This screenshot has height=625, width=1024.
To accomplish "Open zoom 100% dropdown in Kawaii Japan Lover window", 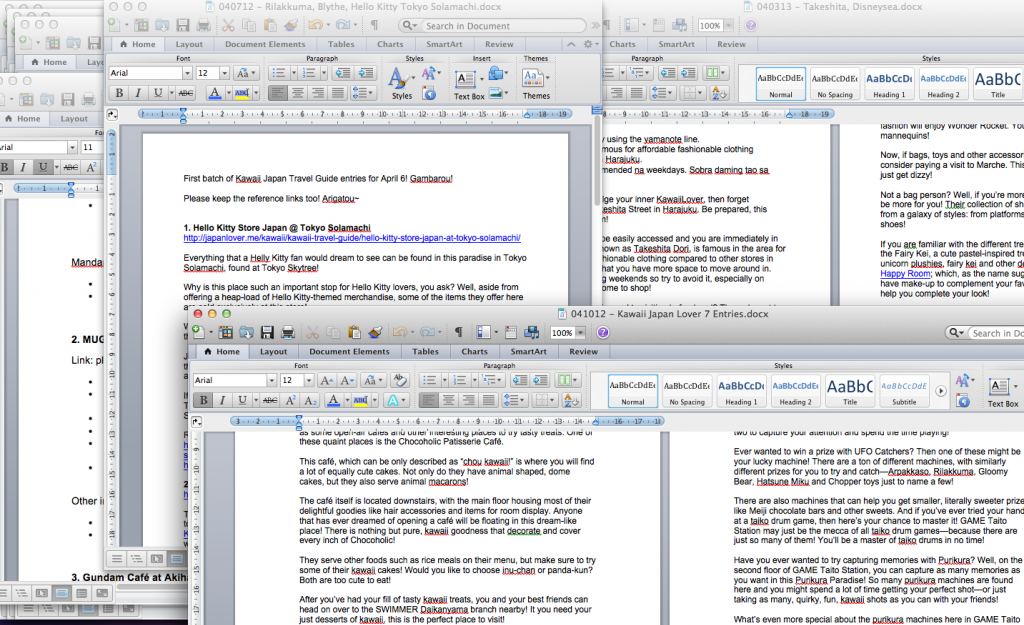I will [x=580, y=332].
